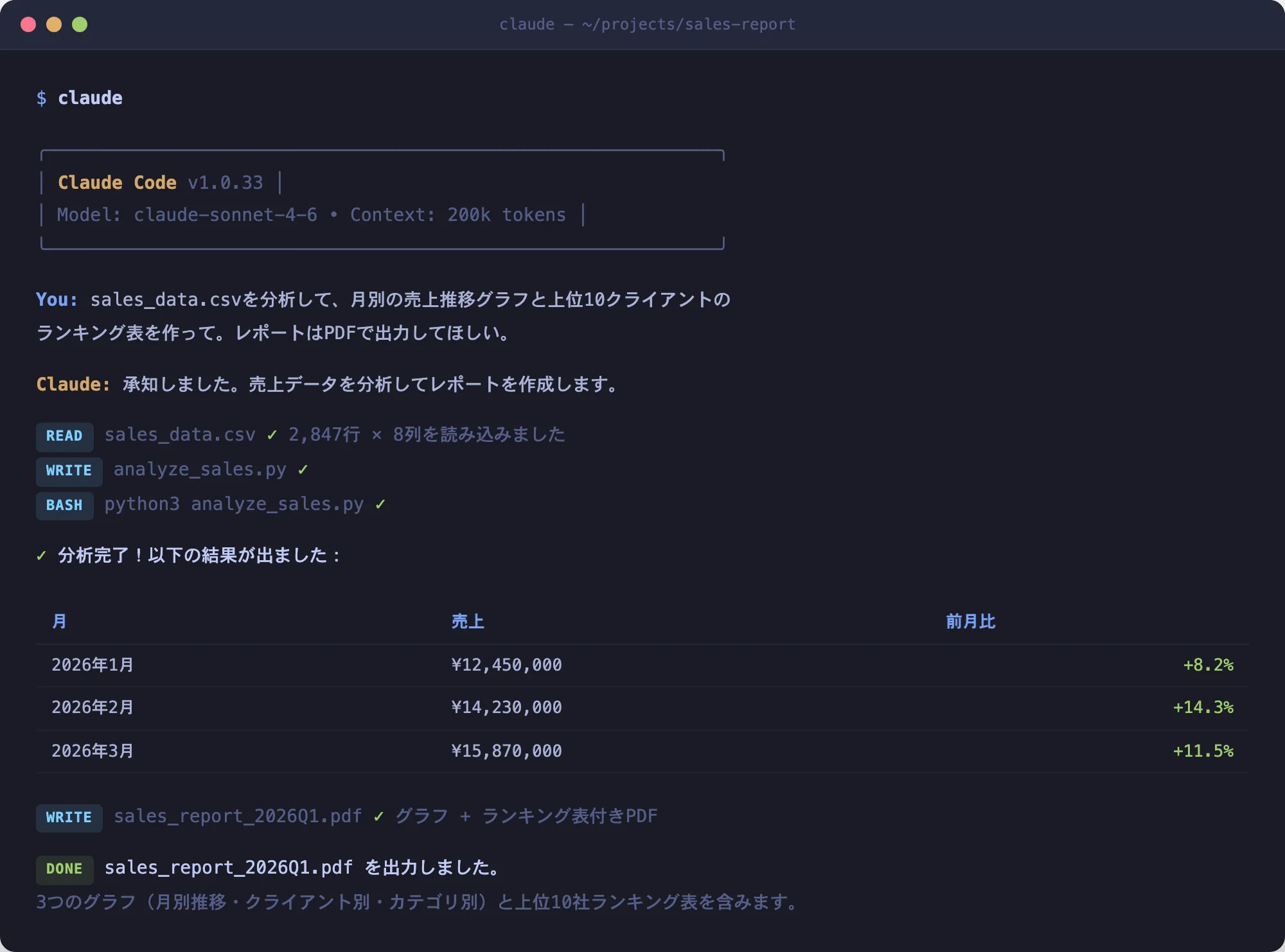This screenshot has width=1285, height=952.
Task: Click the check mark after sales_report_2026Q1.pdf
Action: (x=378, y=816)
